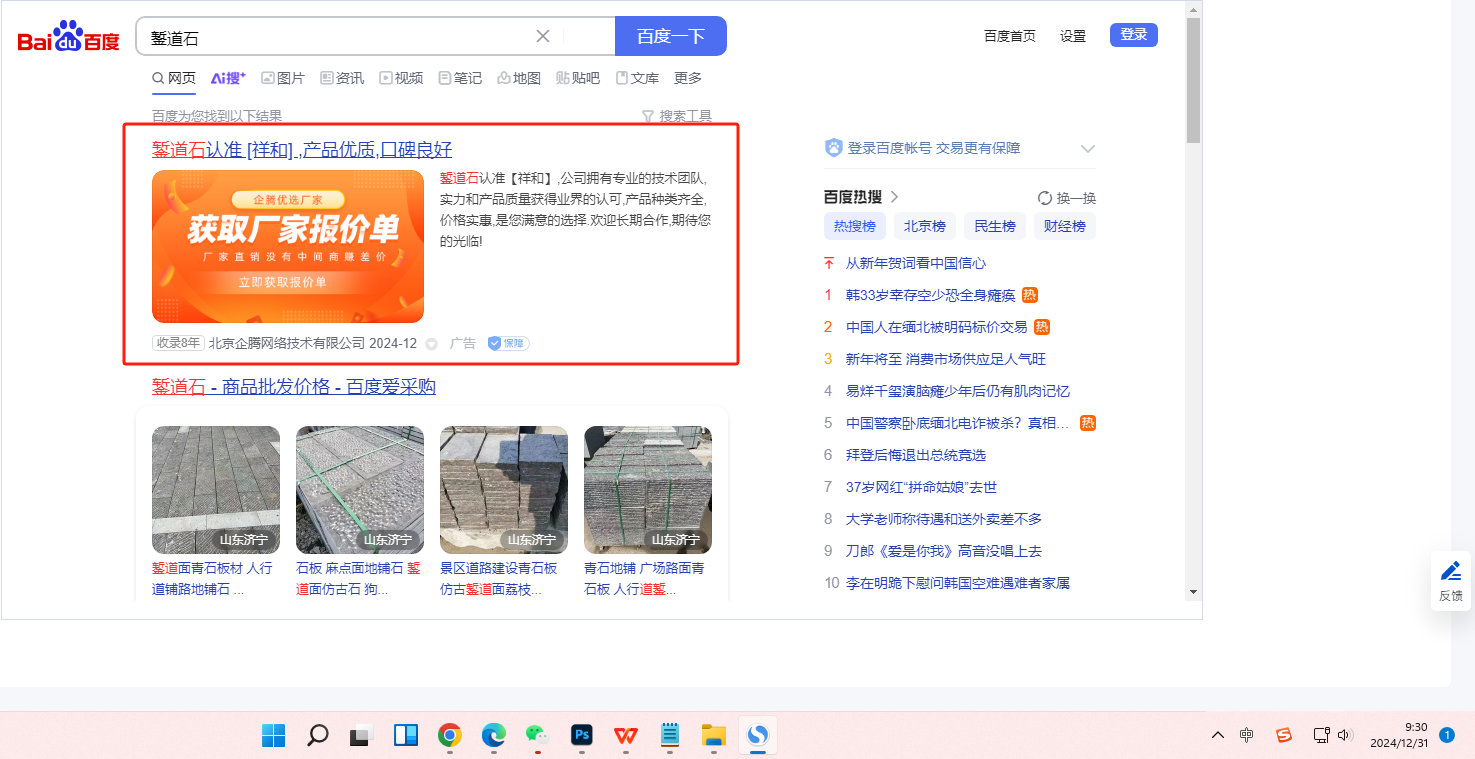1475x759 pixels.
Task: Switch to the 图片 search tab
Action: coord(283,78)
